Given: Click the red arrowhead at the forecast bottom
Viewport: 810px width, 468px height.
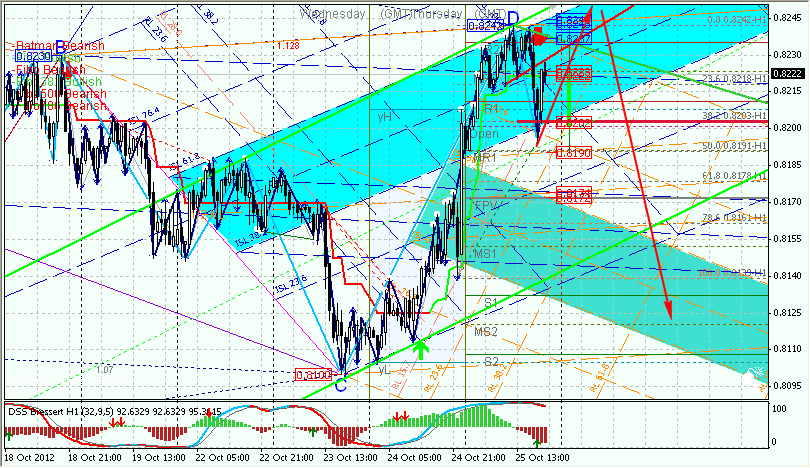Looking at the screenshot, I should (667, 308).
